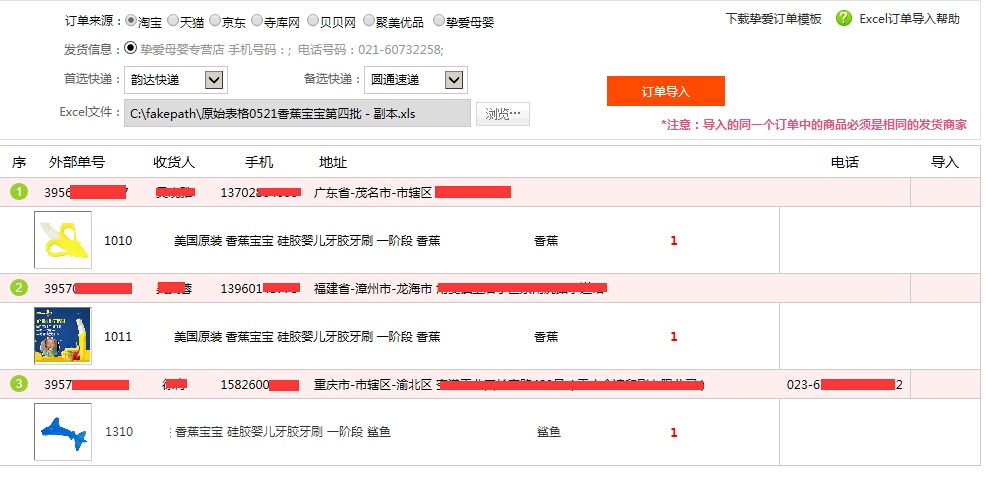The image size is (985, 485).
Task: Choose 聚美优品 order source option
Action: (369, 21)
